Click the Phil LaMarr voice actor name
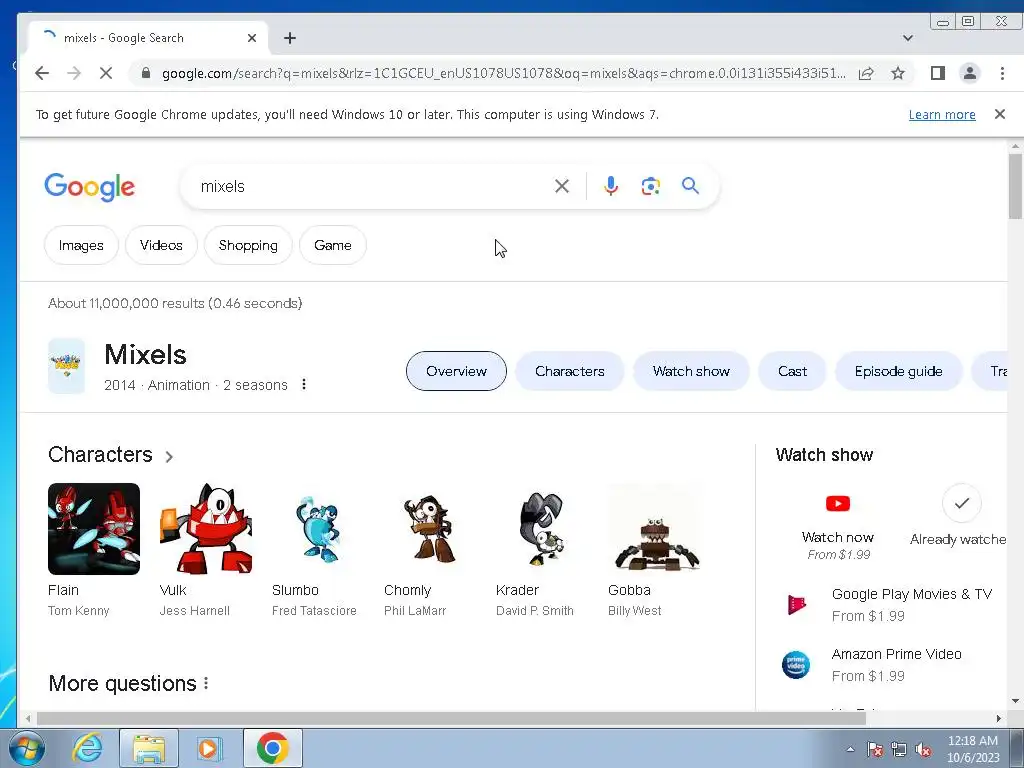Image resolution: width=1024 pixels, height=768 pixels. [x=415, y=611]
